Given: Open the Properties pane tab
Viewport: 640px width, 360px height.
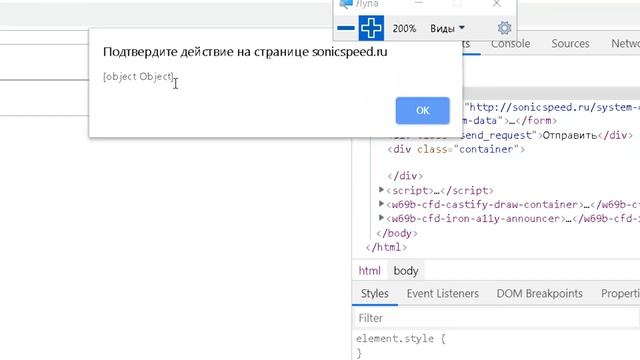Looking at the screenshot, I should [x=620, y=293].
